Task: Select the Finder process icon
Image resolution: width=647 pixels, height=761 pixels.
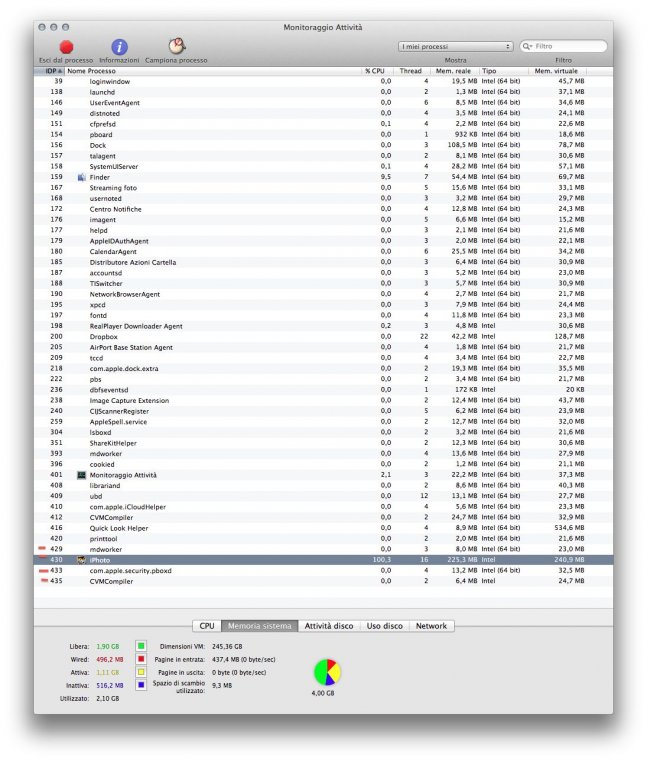Action: 82,177
